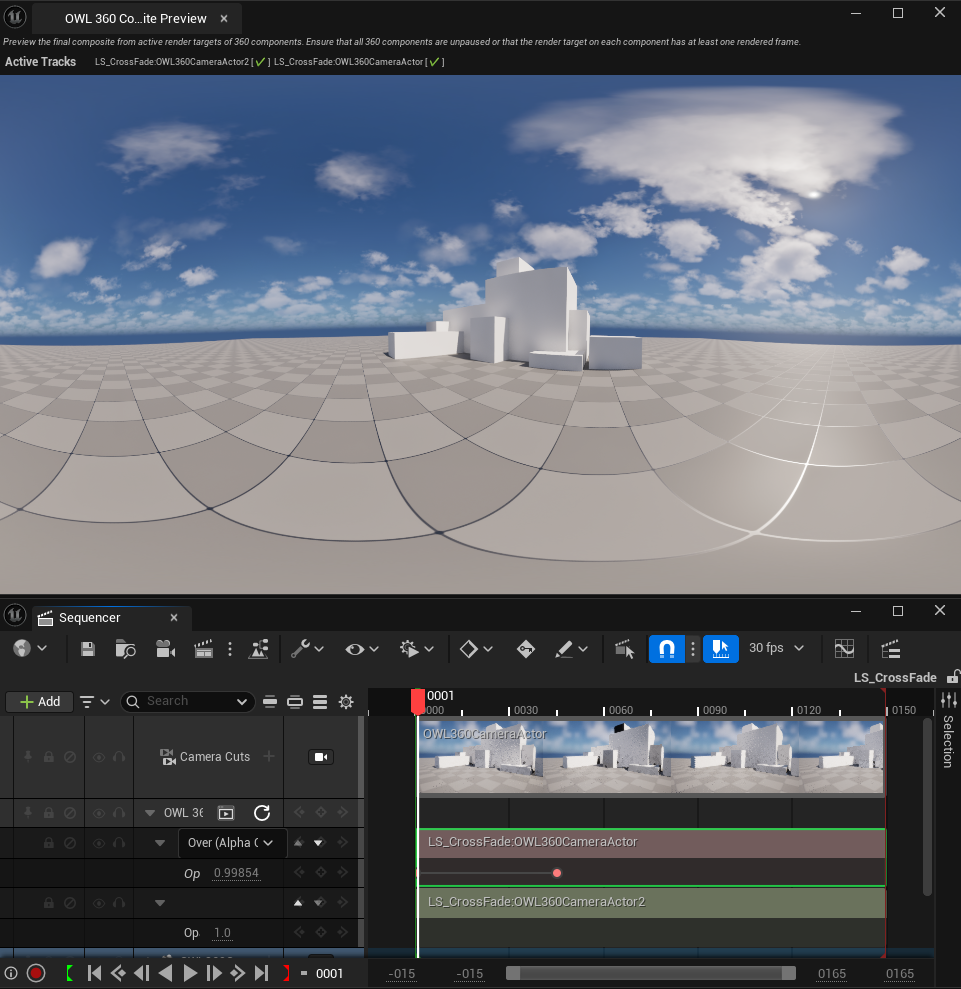Click the record button in playback bar

tap(36, 973)
